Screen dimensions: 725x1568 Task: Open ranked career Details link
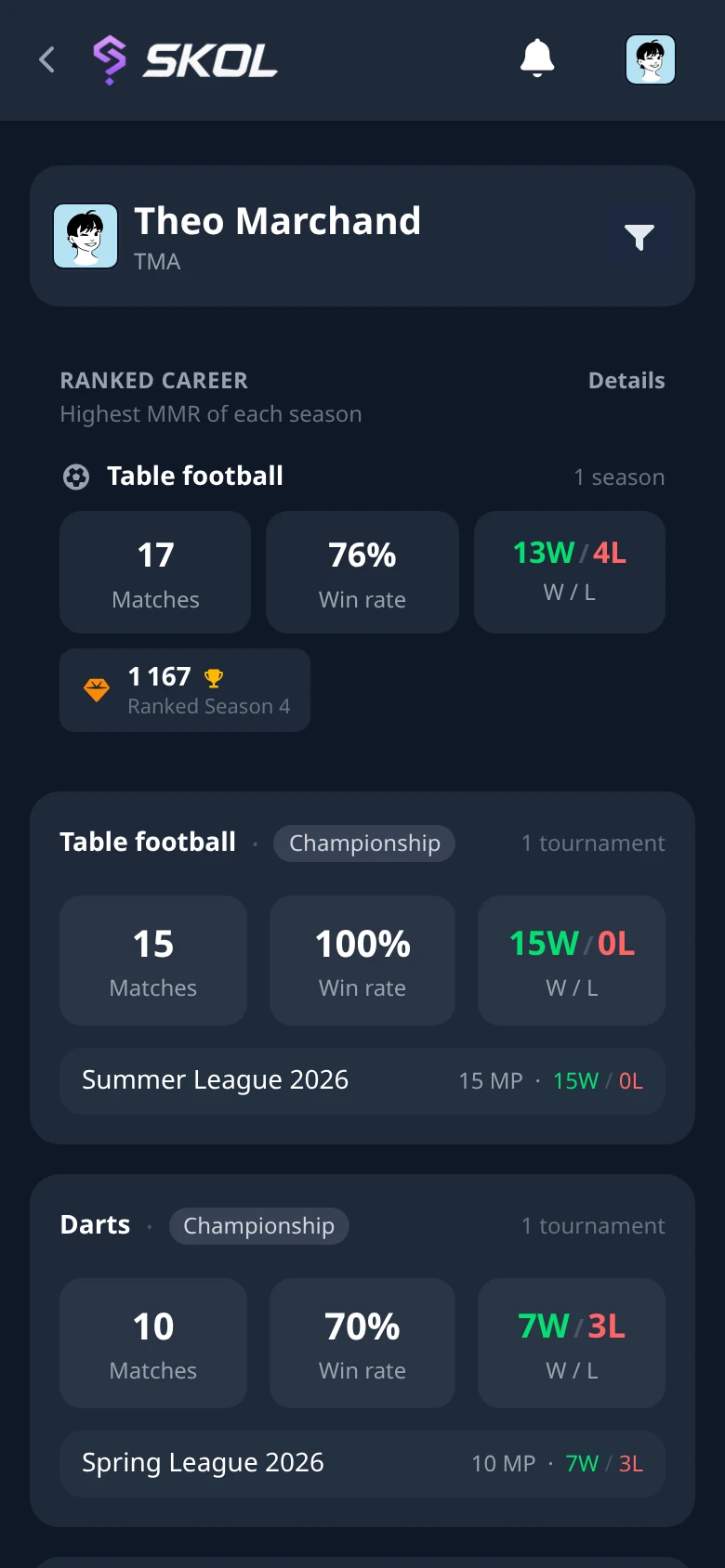click(626, 381)
